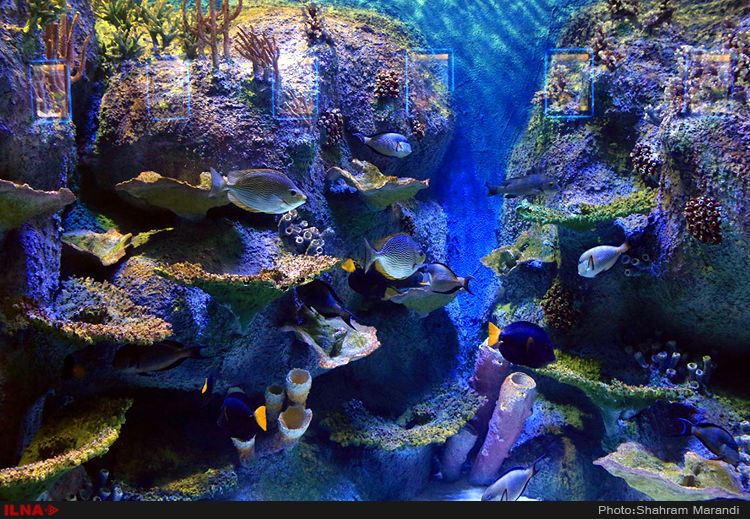This screenshot has height=519, width=750.
Task: Click the white fish with the orange tail
Action: coord(602,259)
